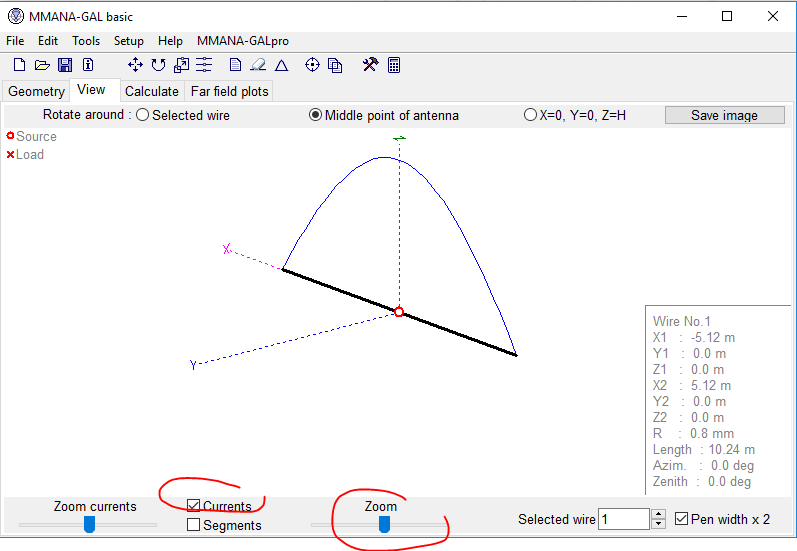Viewport: 797px width, 551px height.
Task: Click the Save image button
Action: (x=724, y=115)
